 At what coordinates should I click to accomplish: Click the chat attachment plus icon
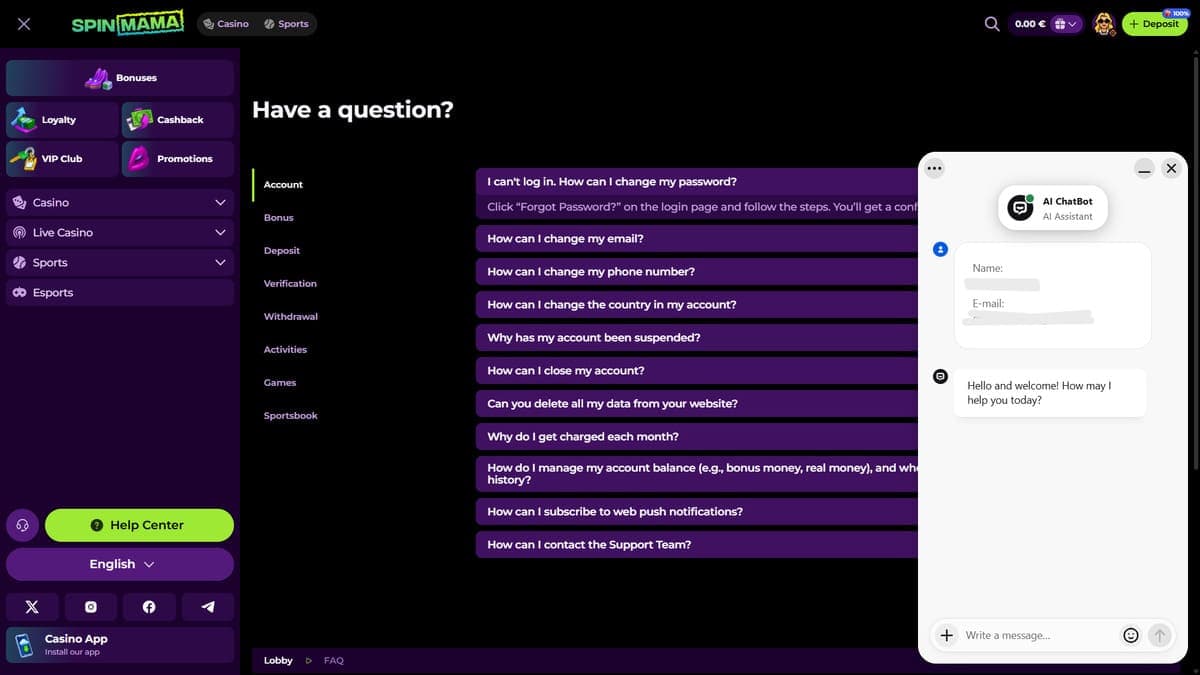click(x=946, y=635)
